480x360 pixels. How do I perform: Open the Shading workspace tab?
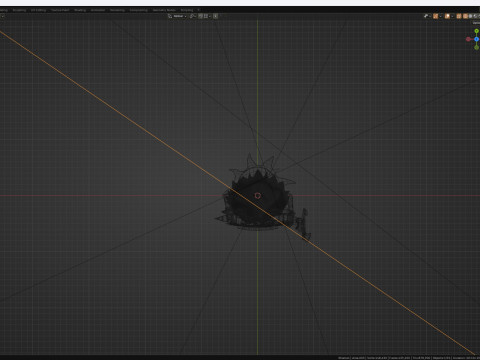[x=80, y=10]
